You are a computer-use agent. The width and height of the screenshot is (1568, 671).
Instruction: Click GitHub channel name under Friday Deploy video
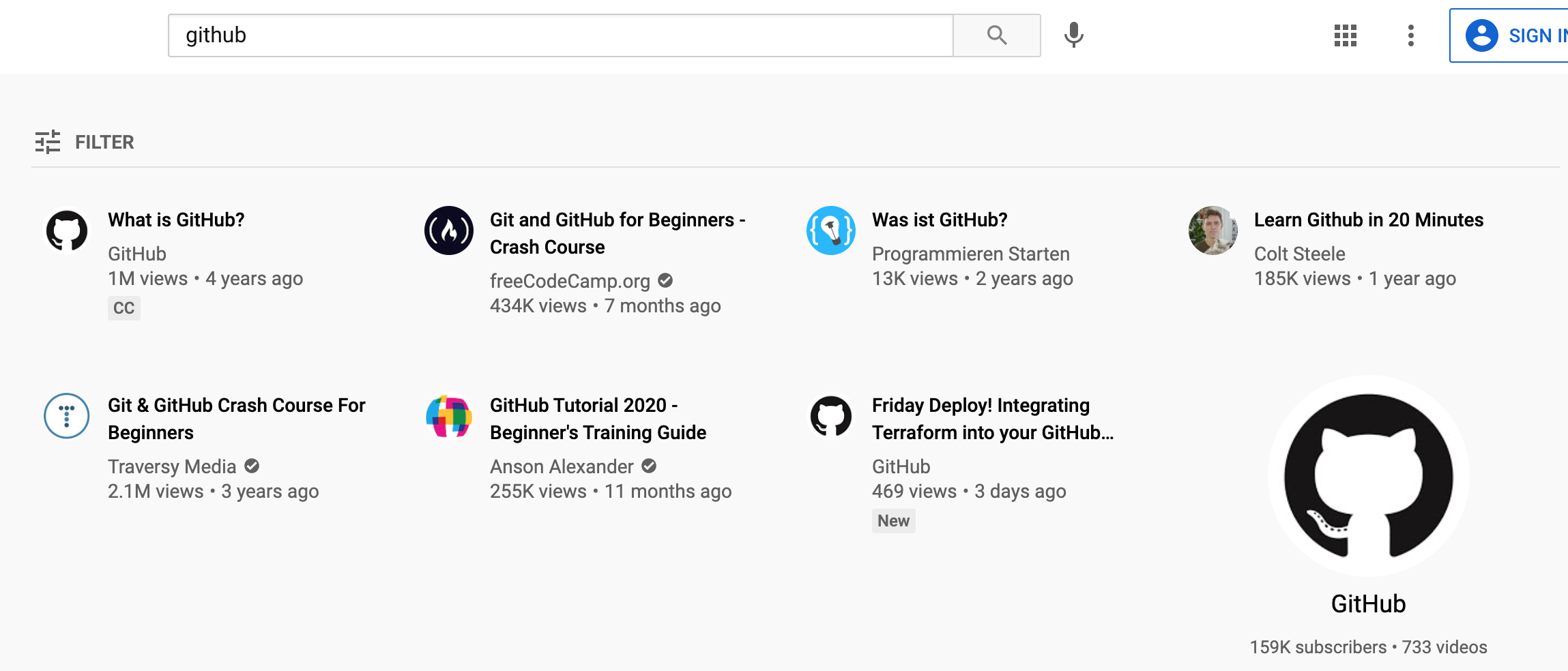pyautogui.click(x=901, y=466)
